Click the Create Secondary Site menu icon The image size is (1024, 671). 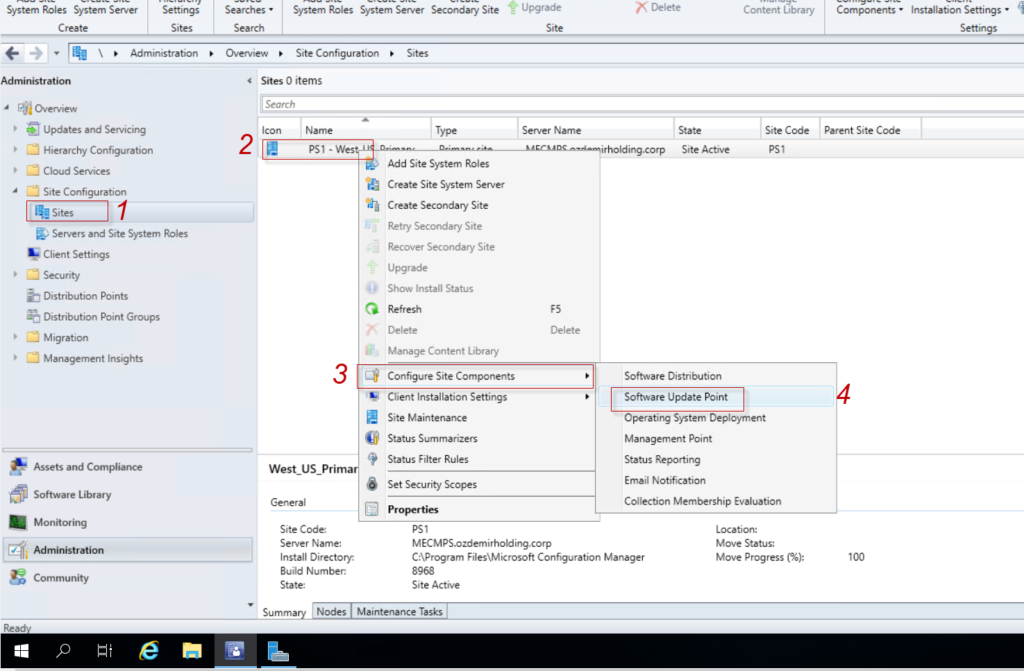(372, 205)
